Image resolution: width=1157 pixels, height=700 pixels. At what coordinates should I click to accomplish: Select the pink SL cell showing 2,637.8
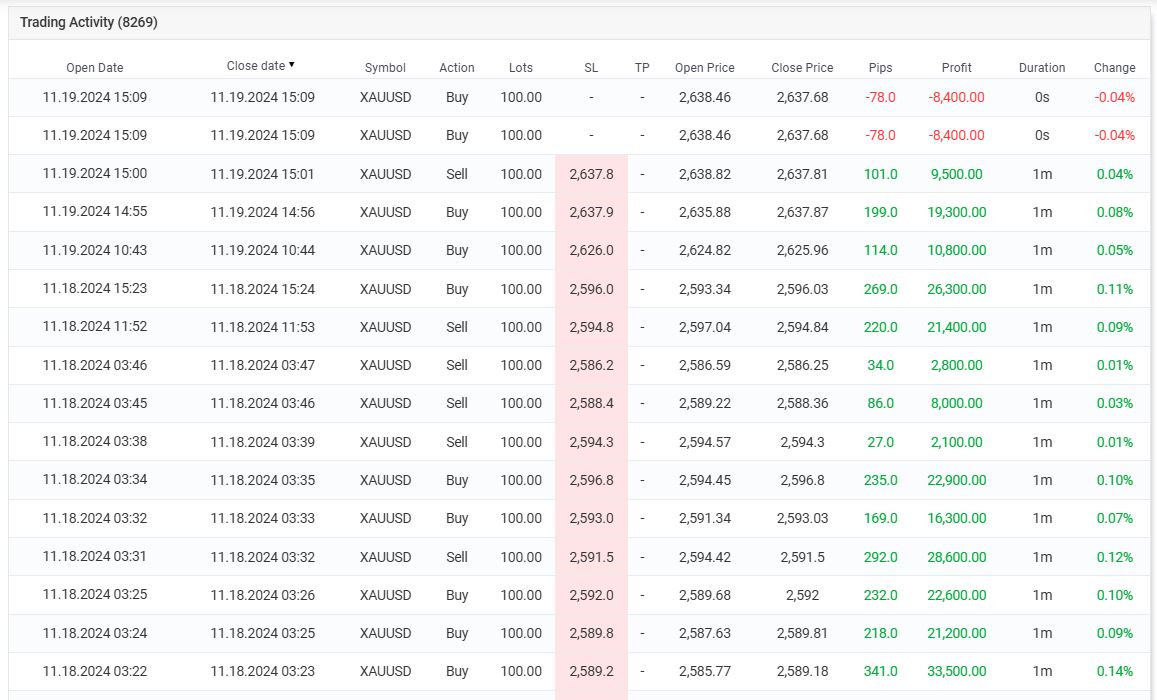(591, 174)
